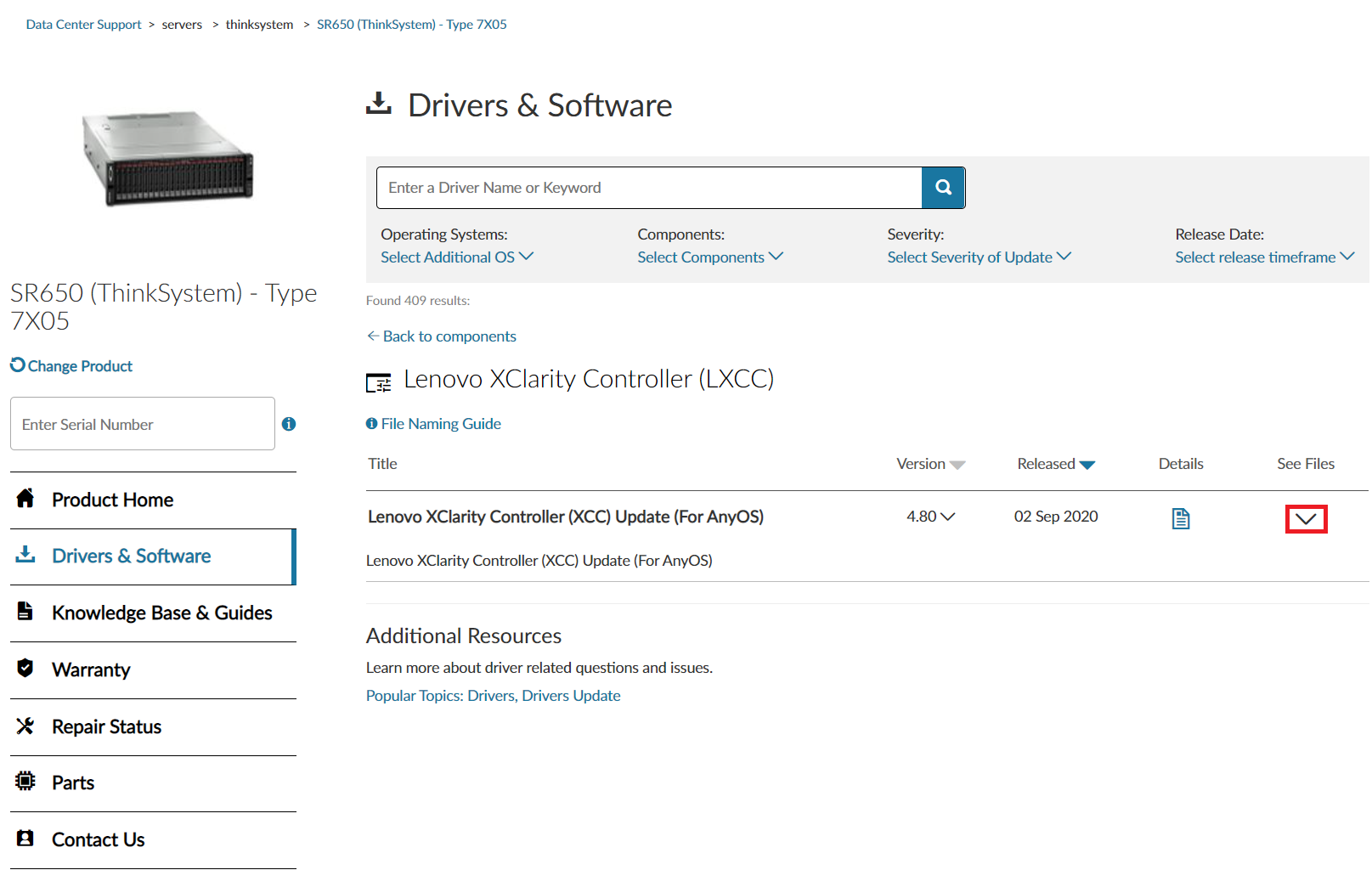
Task: Click the Change Product refresh icon
Action: 18,364
